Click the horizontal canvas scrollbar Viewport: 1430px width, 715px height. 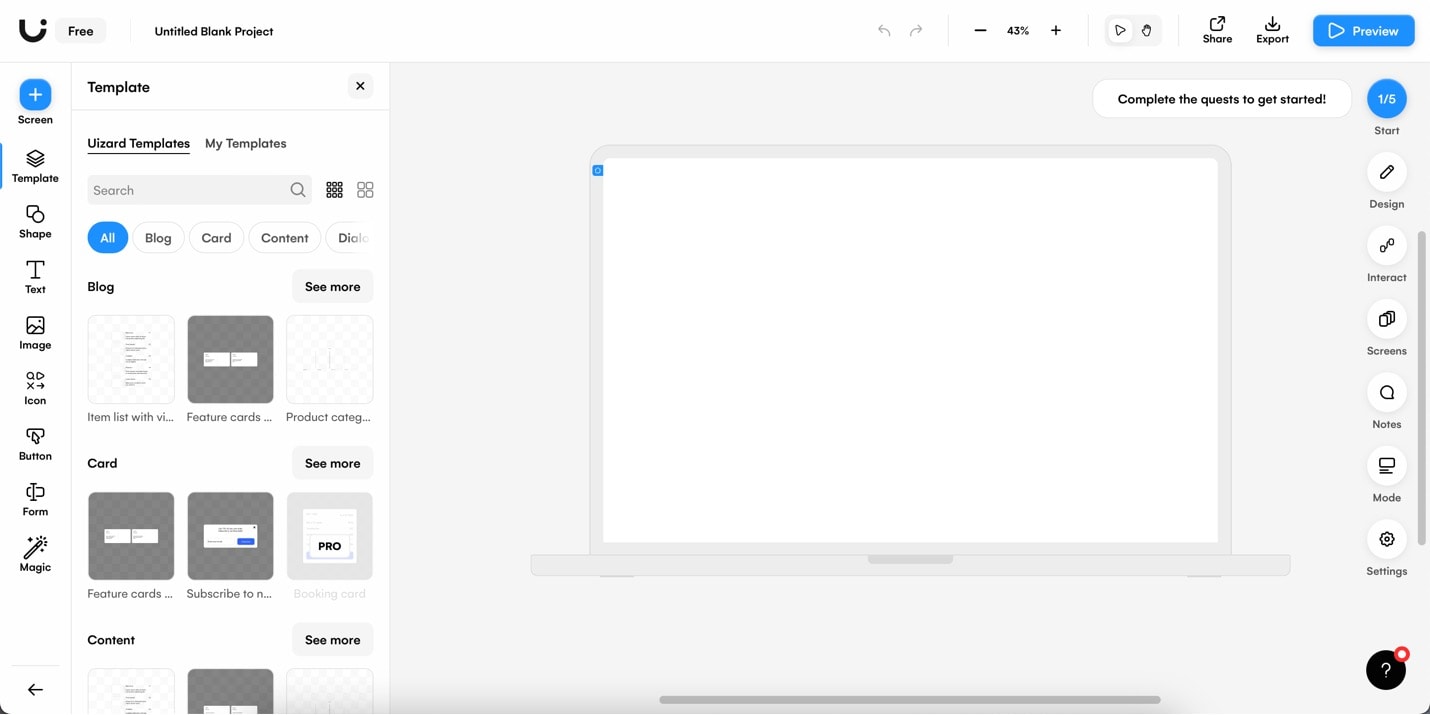[910, 700]
